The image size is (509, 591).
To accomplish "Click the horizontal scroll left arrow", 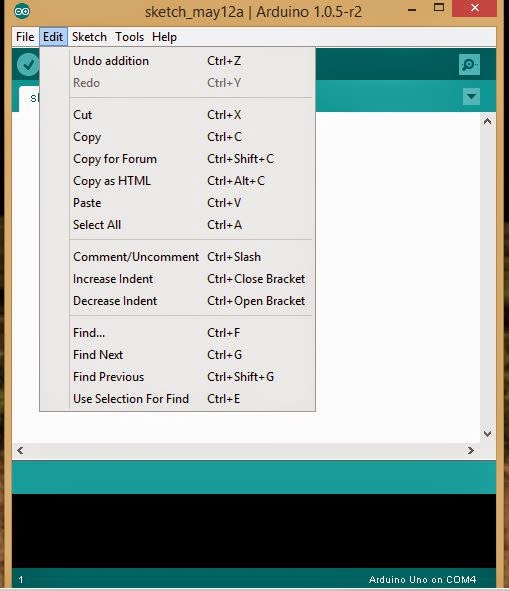I will pos(20,450).
